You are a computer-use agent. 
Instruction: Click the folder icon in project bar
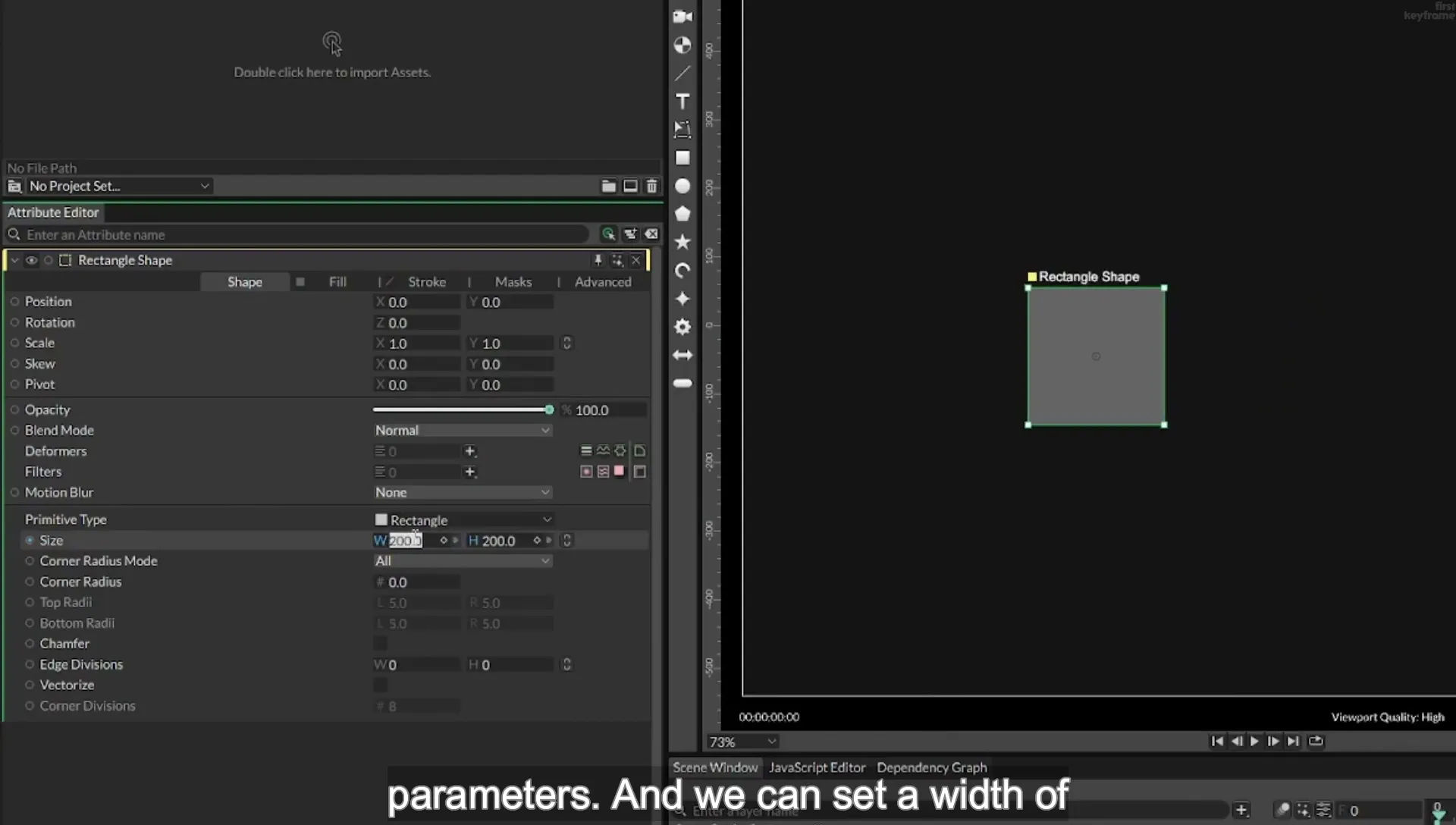point(608,186)
